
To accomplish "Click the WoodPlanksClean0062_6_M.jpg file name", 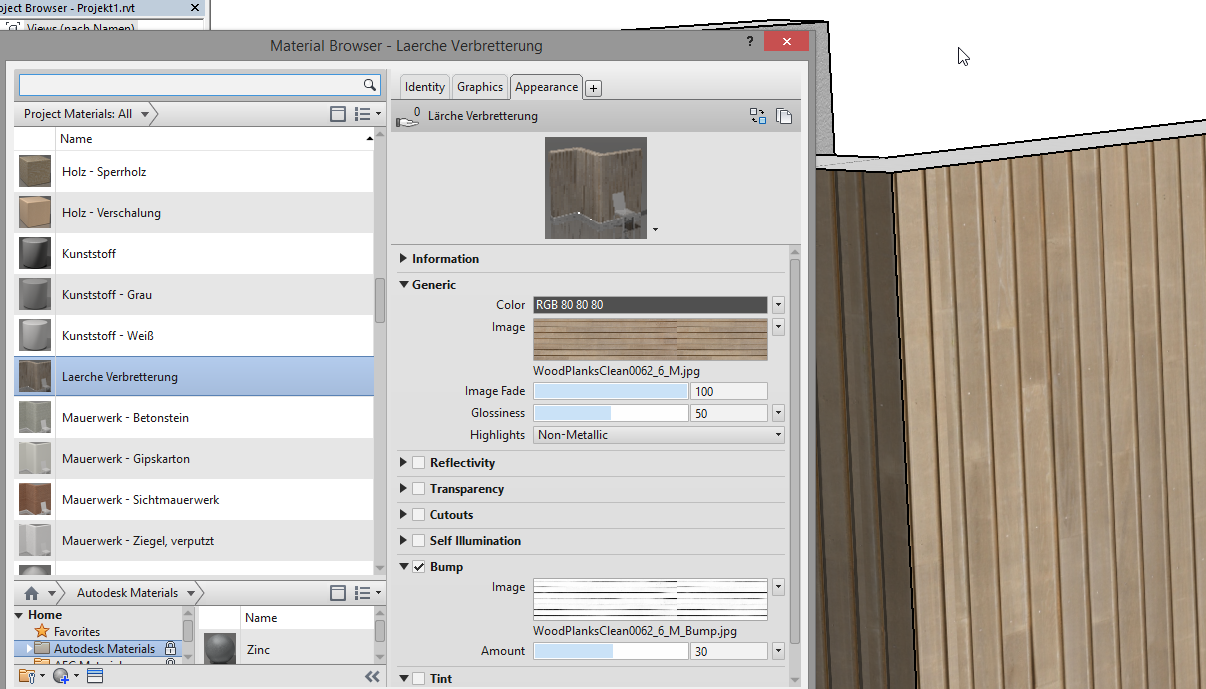I will tap(616, 371).
